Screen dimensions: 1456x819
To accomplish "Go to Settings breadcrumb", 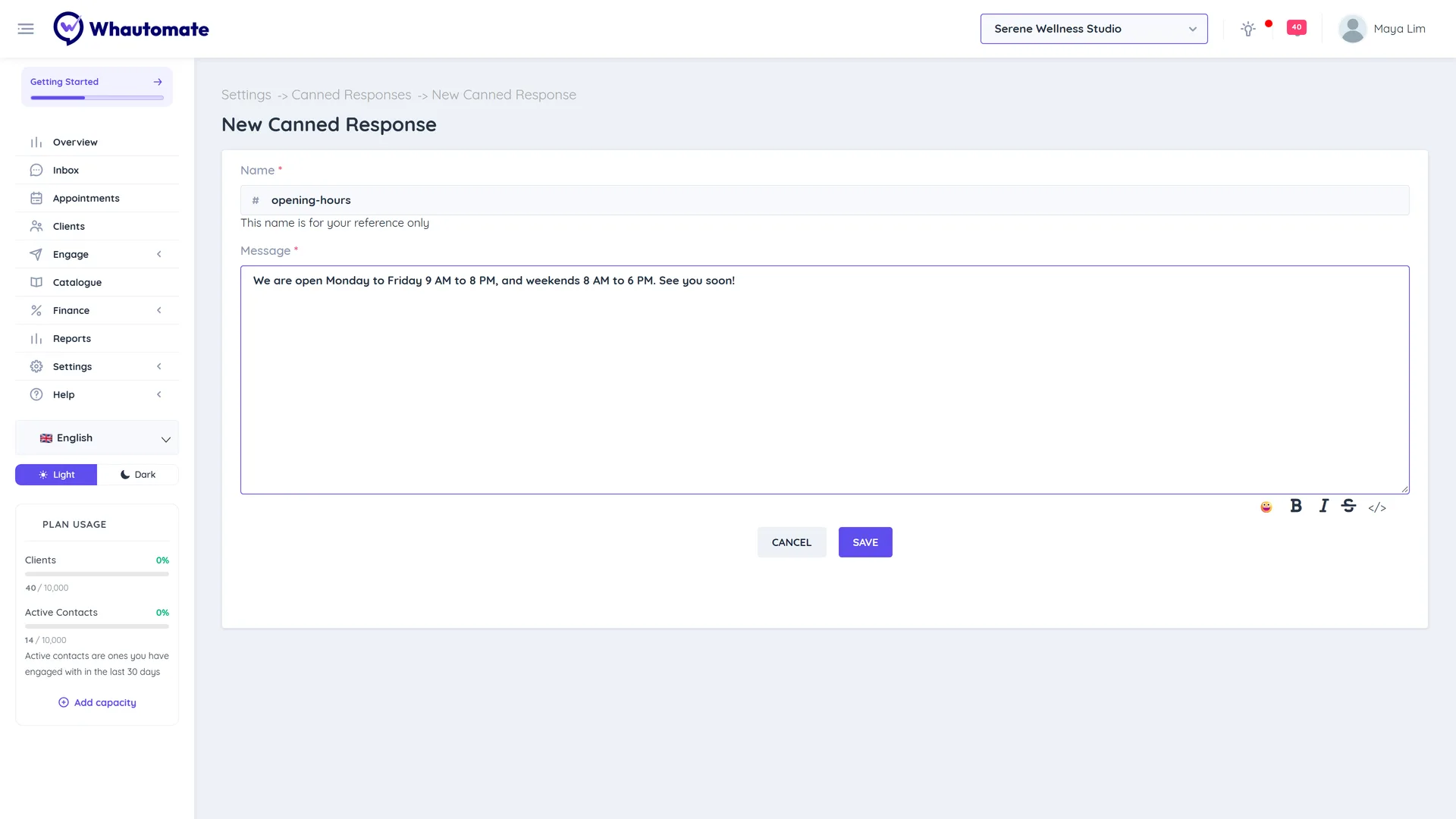I will pos(246,95).
